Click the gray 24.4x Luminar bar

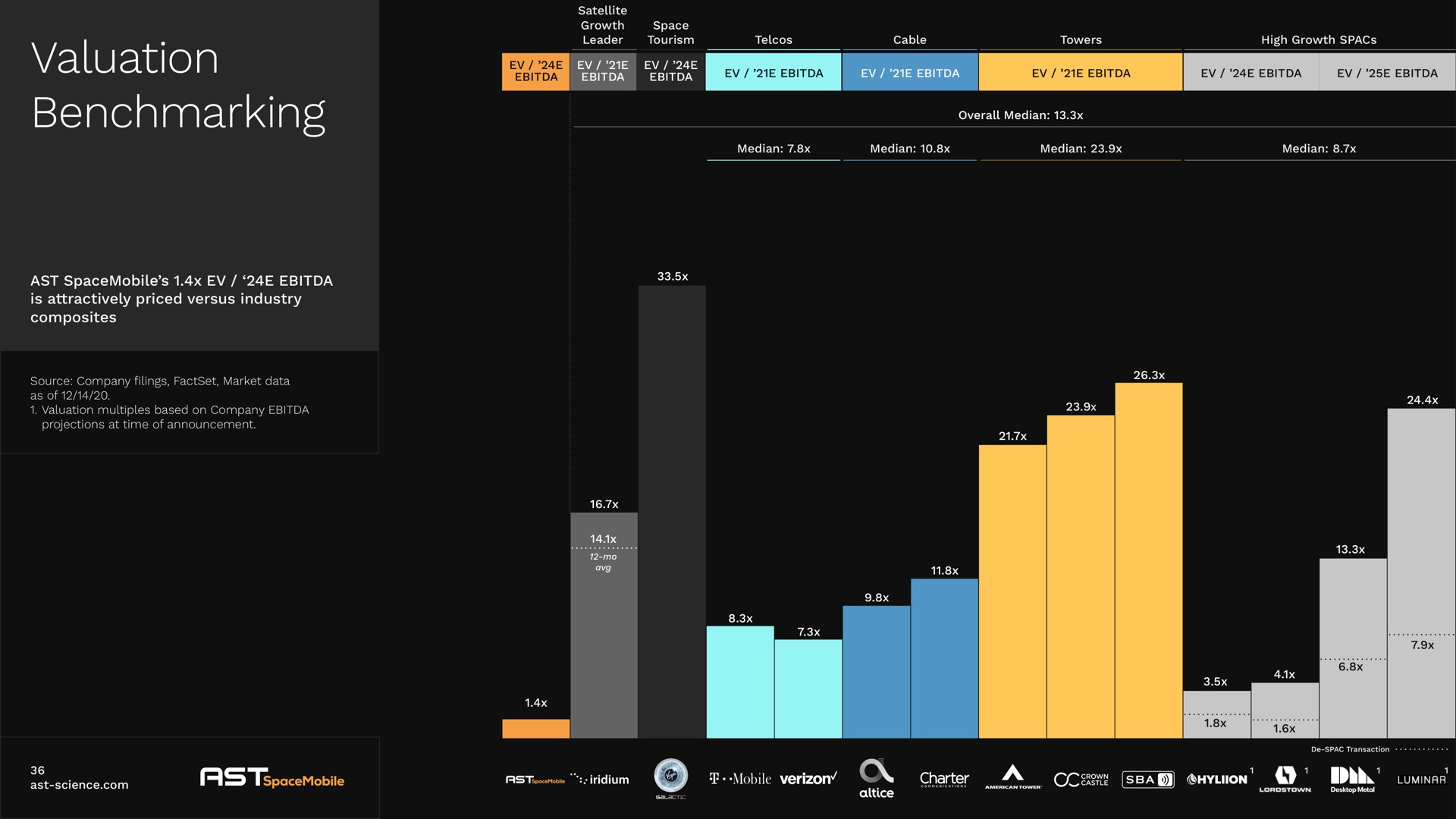[x=1422, y=573]
